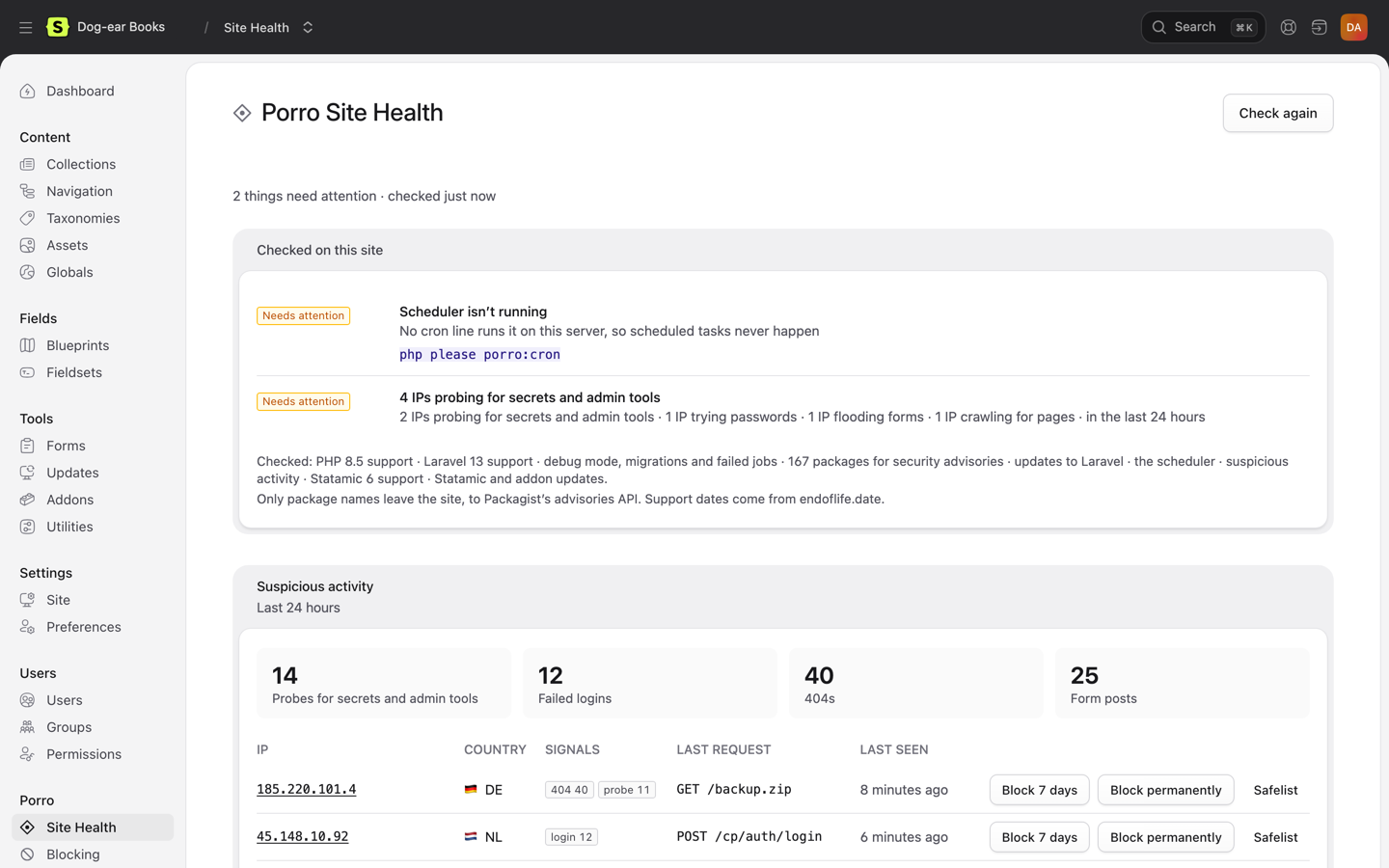Block 45.148.10.92 permanently
Viewport: 1389px width, 868px height.
[x=1165, y=837]
